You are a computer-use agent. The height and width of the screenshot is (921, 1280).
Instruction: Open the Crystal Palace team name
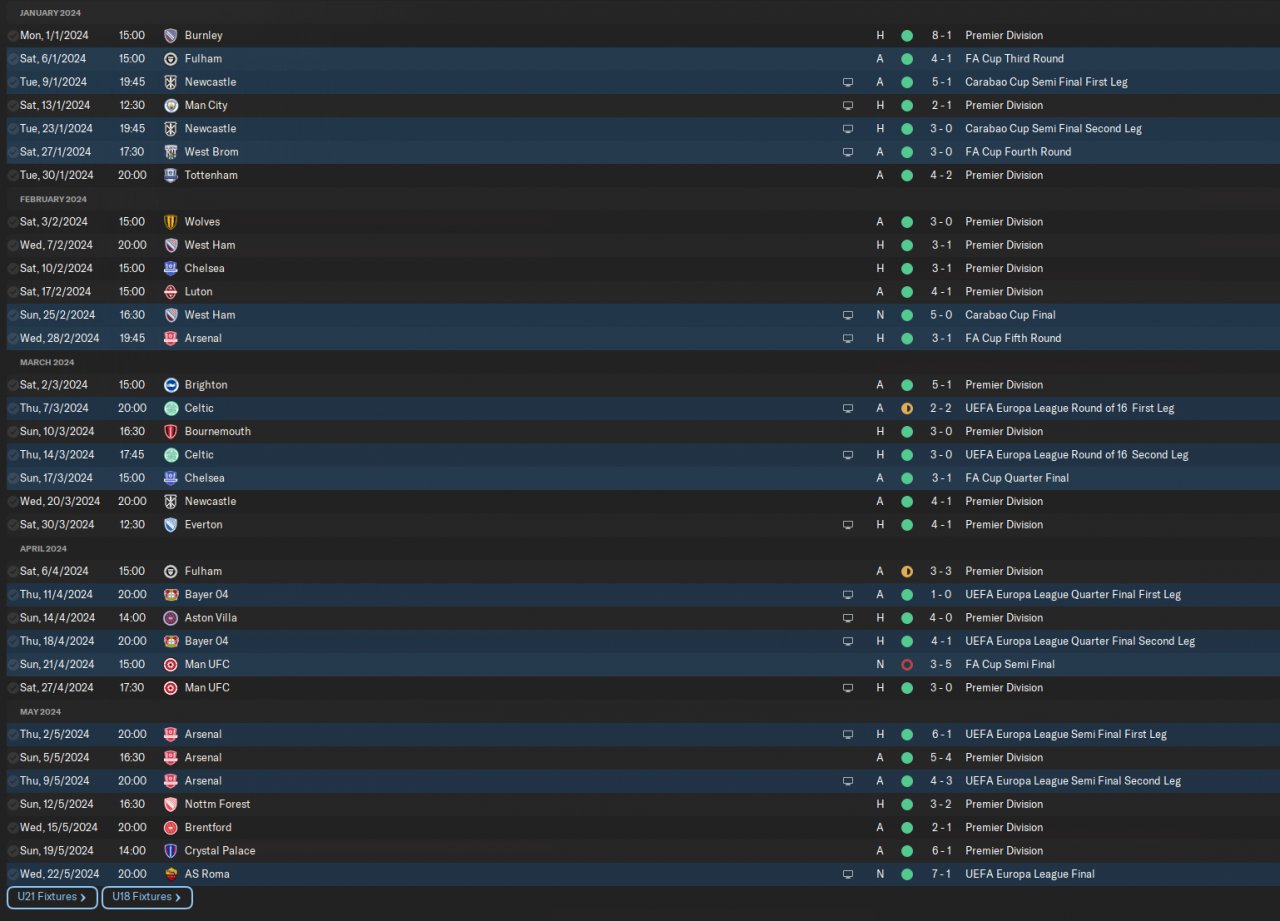point(220,851)
